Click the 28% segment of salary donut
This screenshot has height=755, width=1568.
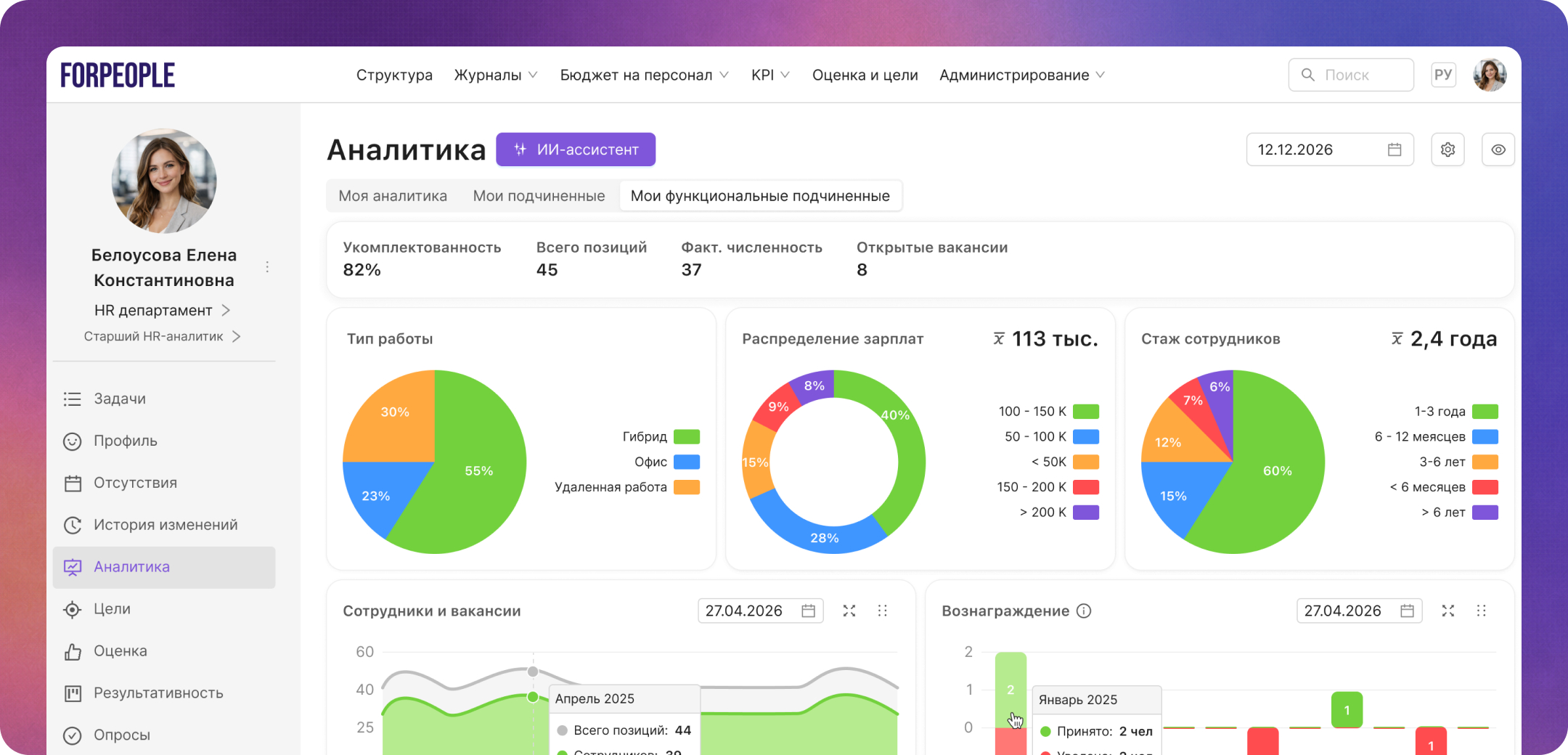click(824, 537)
